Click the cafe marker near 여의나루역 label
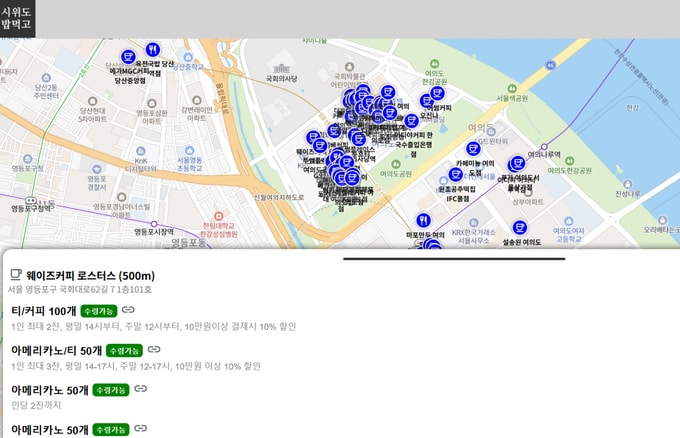 (x=517, y=163)
